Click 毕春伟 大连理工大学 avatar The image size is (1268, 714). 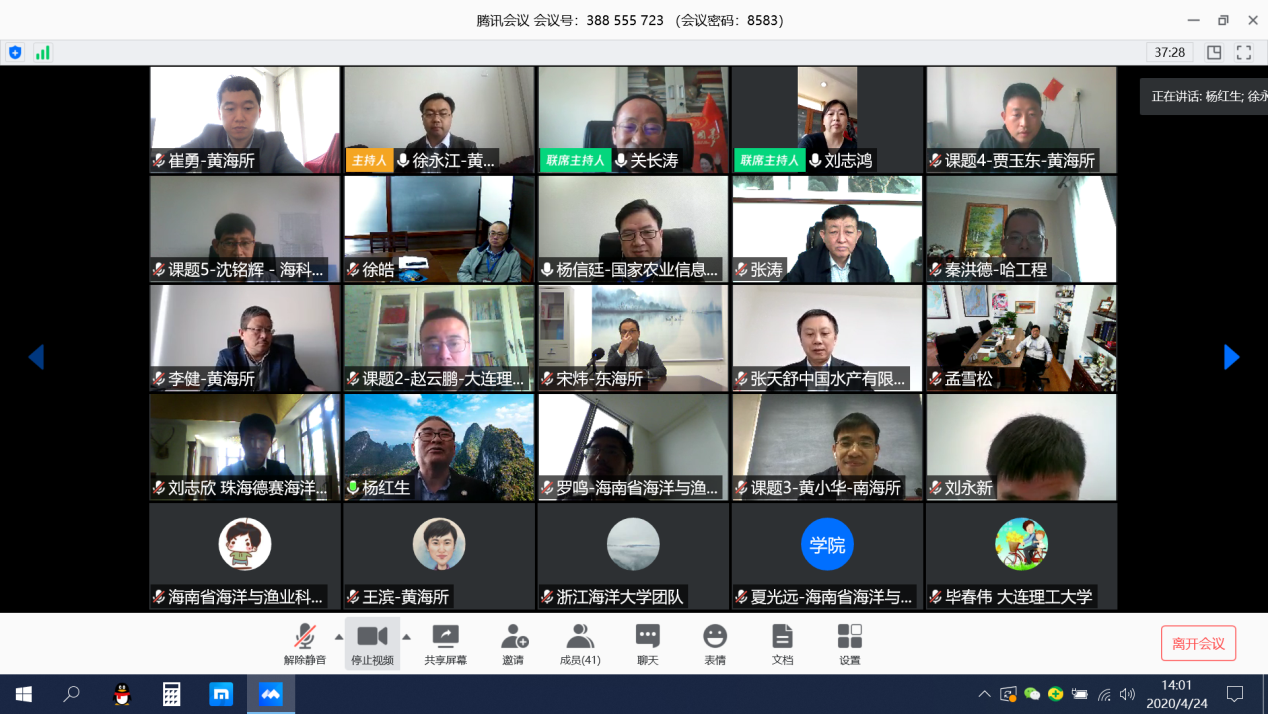coord(1021,544)
